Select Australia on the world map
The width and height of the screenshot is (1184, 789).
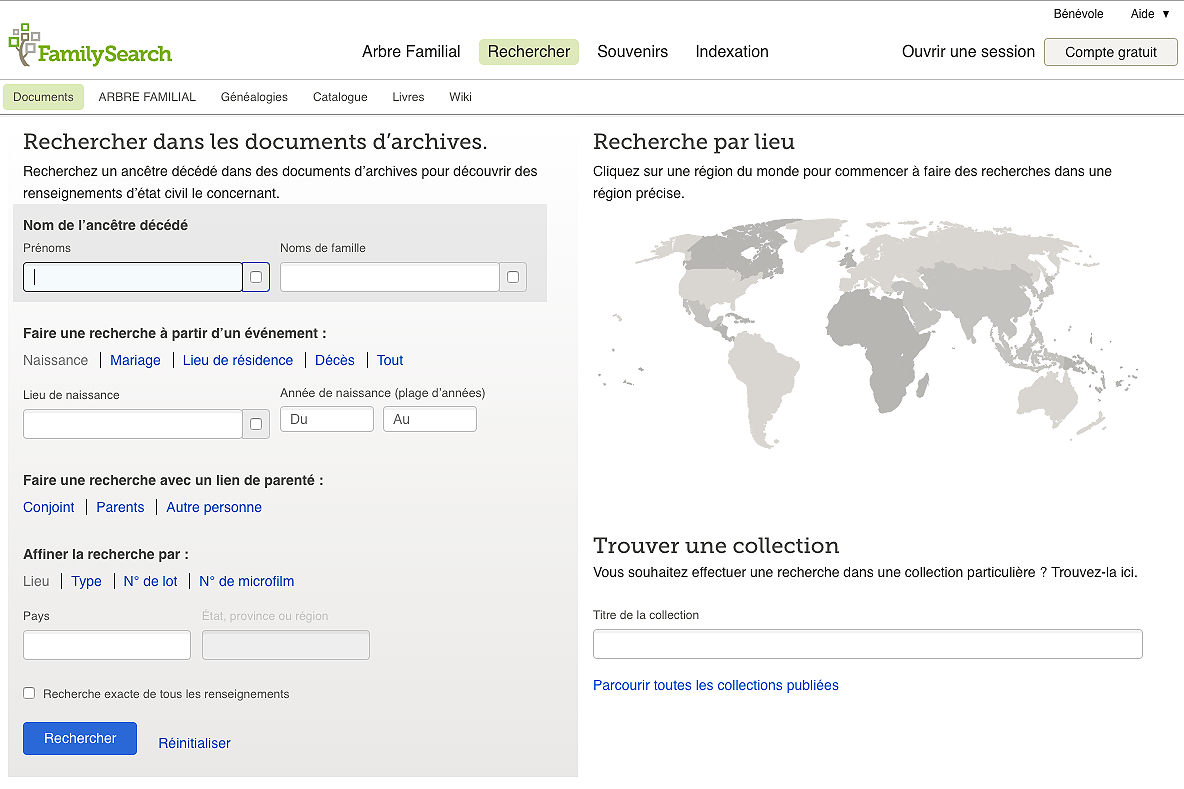tap(1047, 396)
